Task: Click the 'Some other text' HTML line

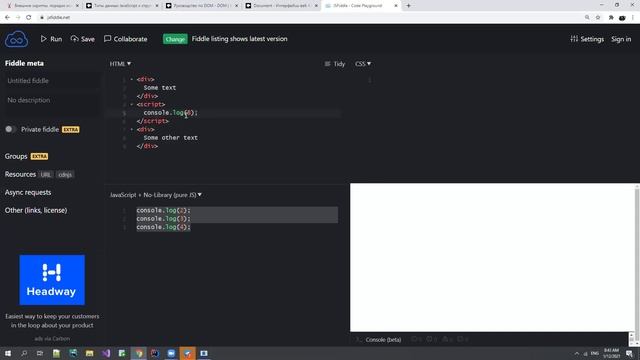Action: point(171,138)
